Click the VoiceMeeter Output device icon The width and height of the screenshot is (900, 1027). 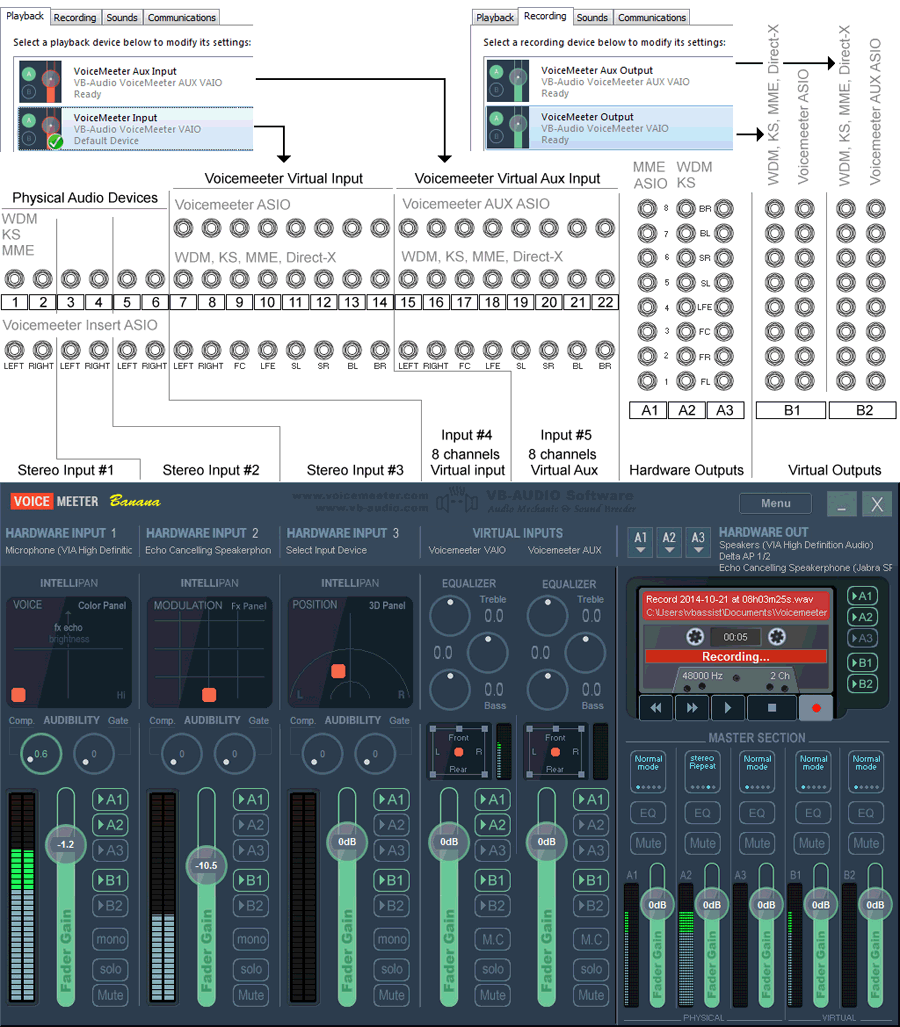[x=508, y=127]
